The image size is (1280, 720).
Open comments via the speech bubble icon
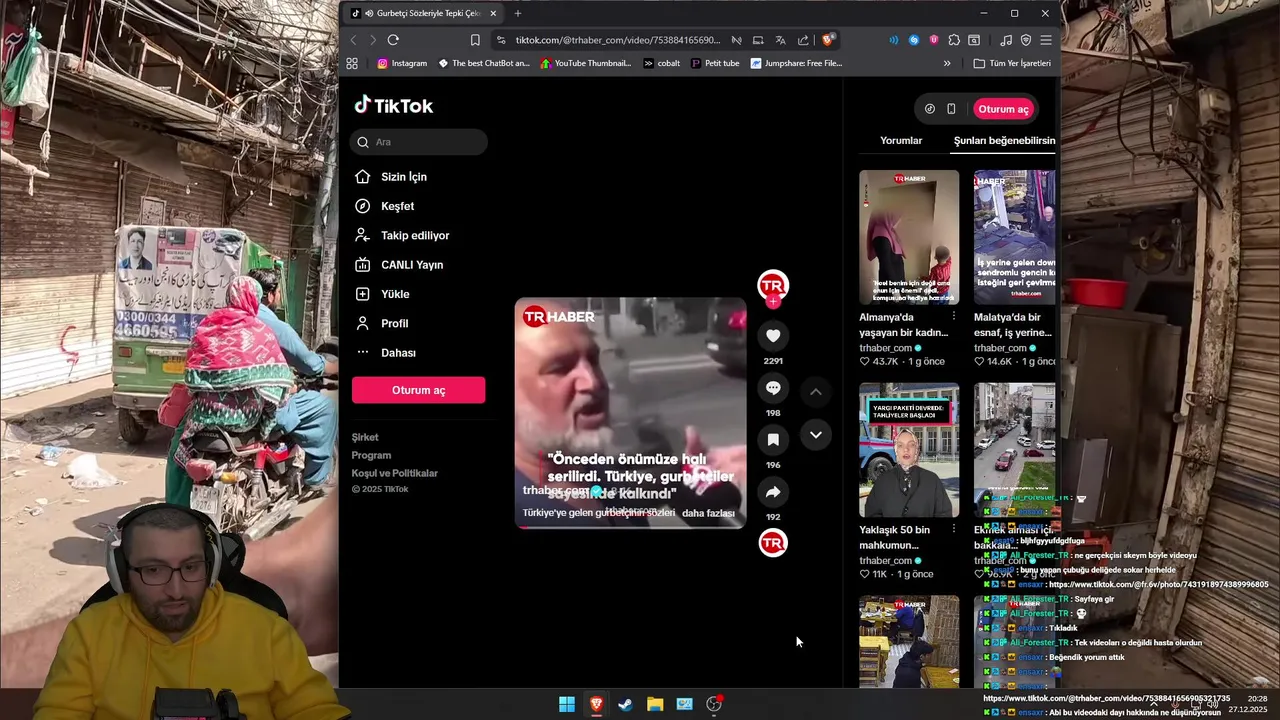(x=773, y=388)
